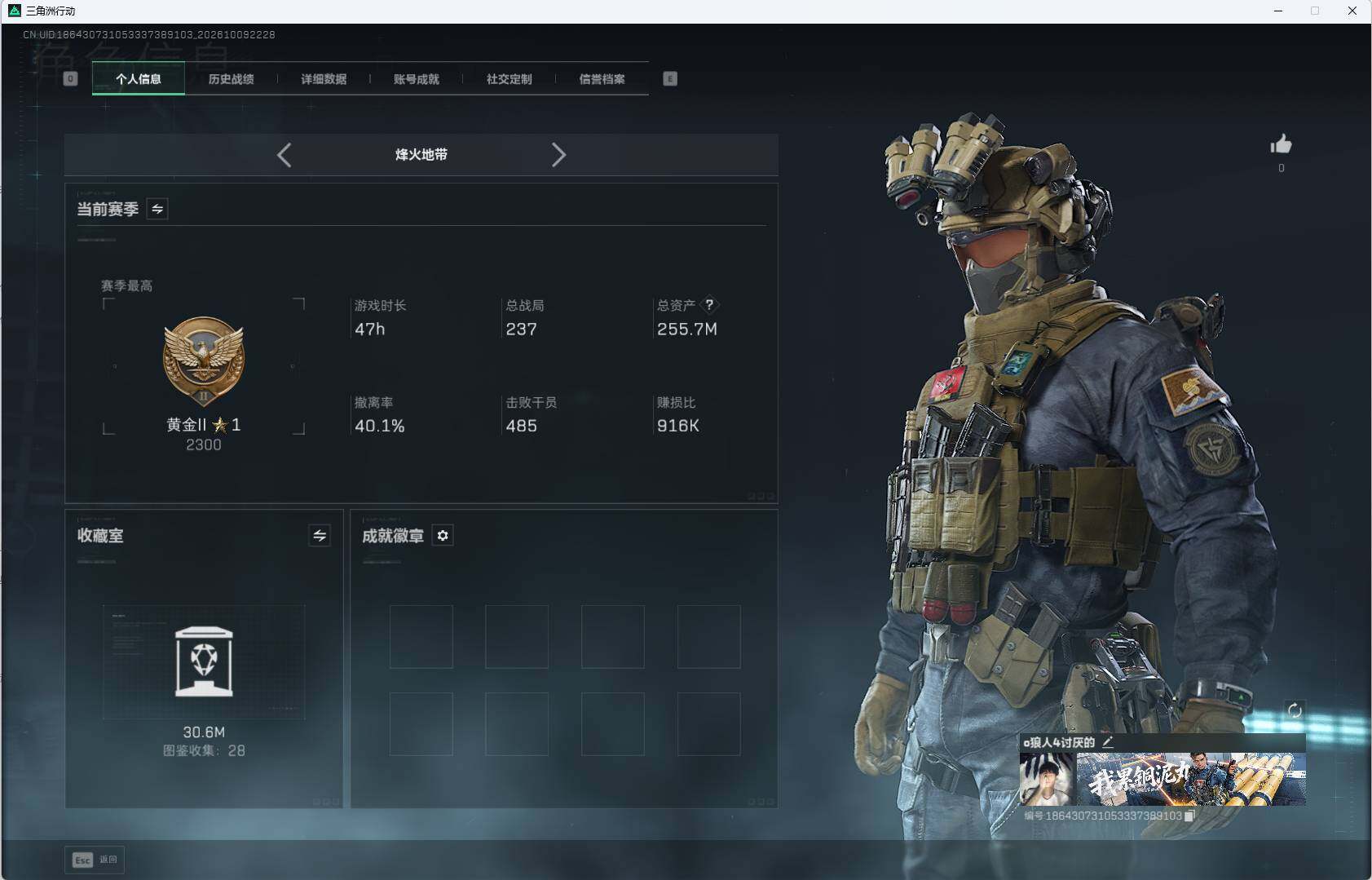Open the 个人信息 tab
The height and width of the screenshot is (880, 1372).
[139, 79]
